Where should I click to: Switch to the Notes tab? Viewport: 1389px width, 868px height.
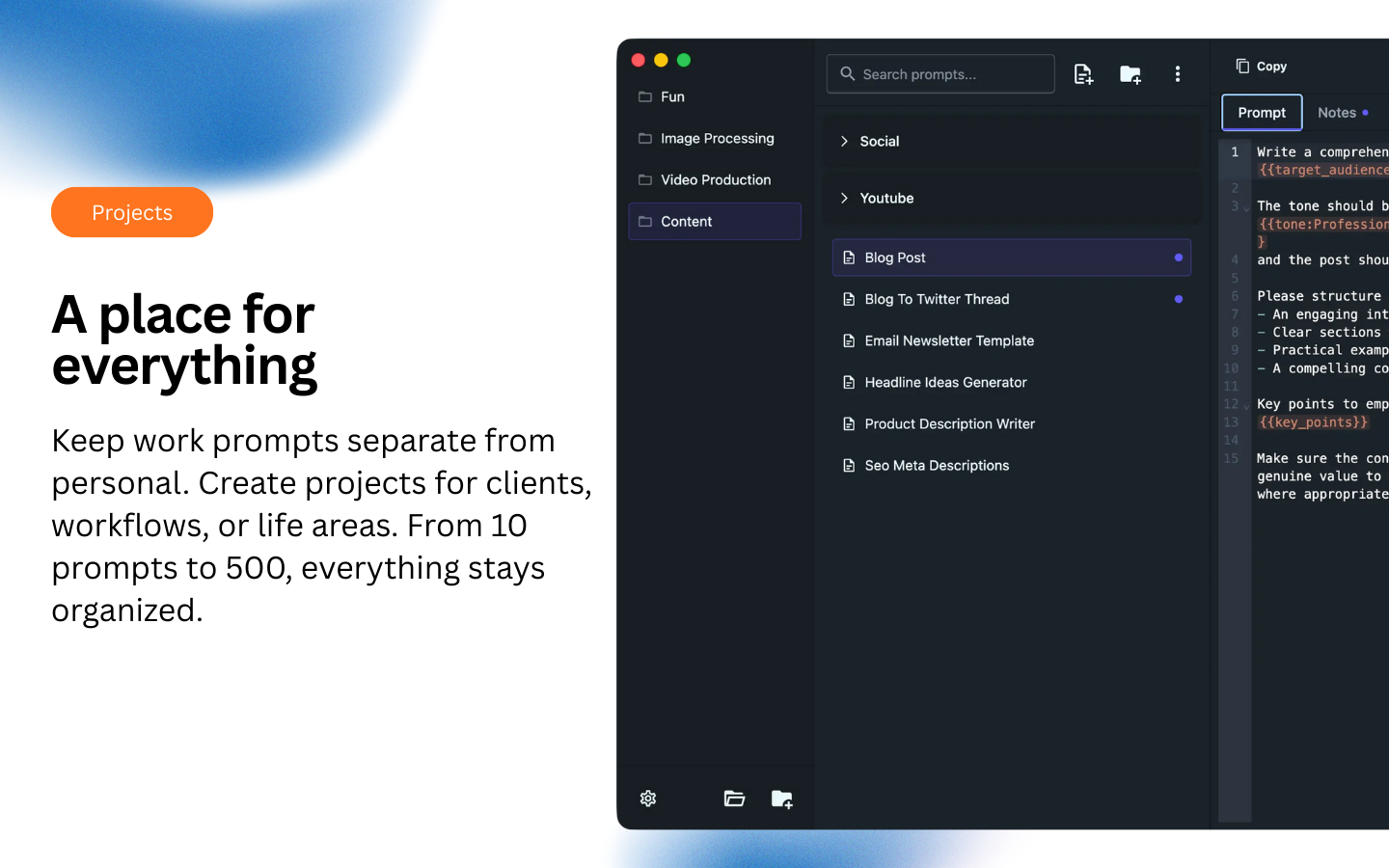pos(1339,112)
